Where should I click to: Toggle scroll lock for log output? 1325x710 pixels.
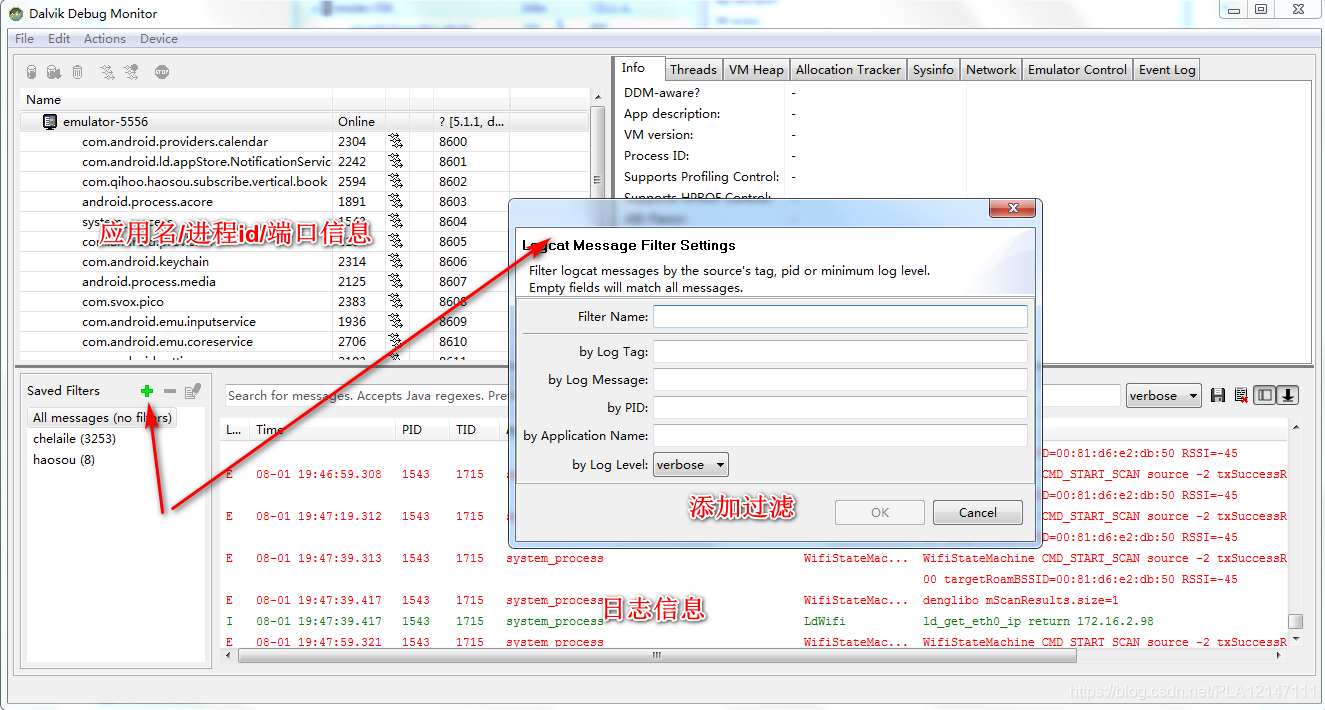tap(1288, 396)
